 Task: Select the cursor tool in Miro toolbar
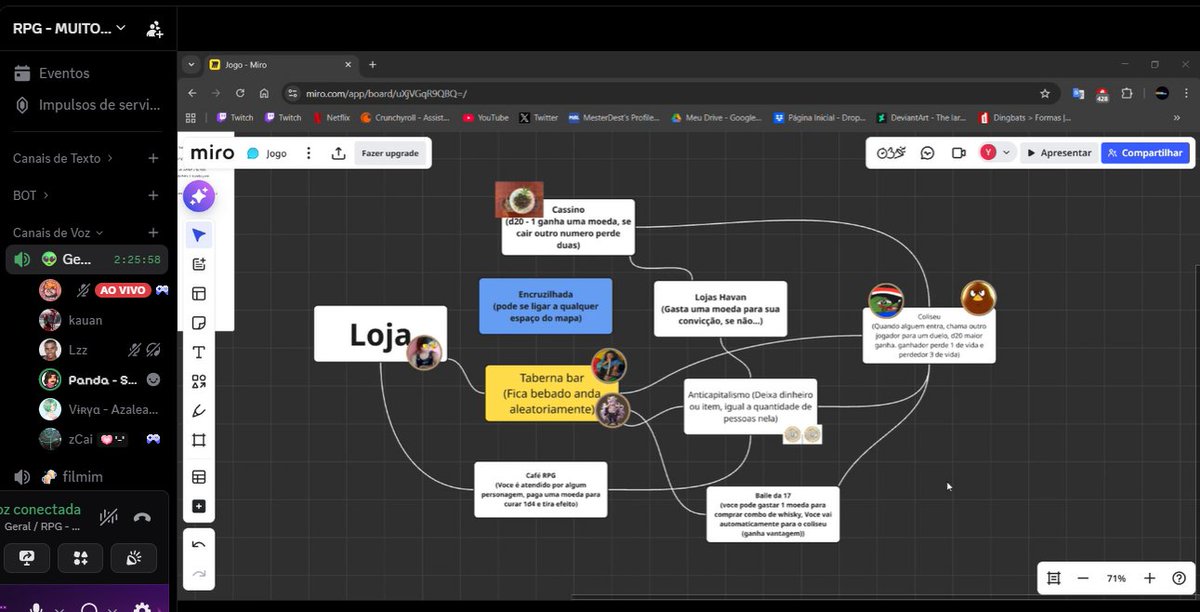point(198,236)
